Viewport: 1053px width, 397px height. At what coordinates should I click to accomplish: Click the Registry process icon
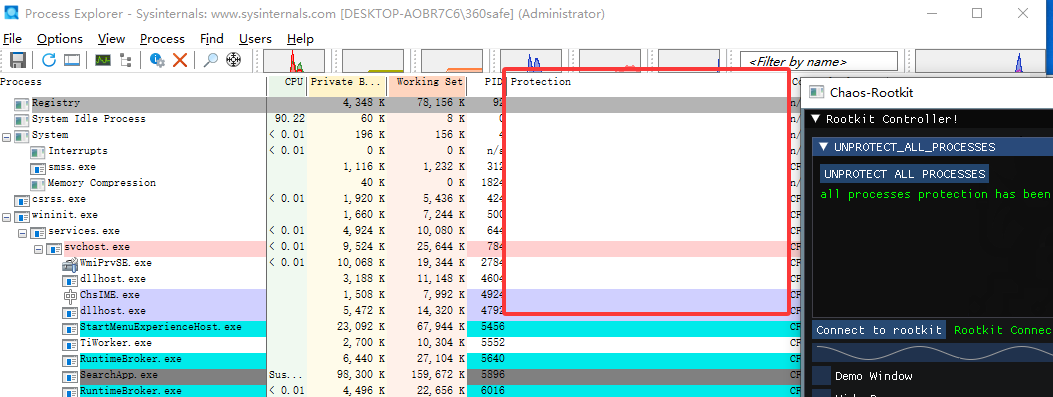coord(22,103)
